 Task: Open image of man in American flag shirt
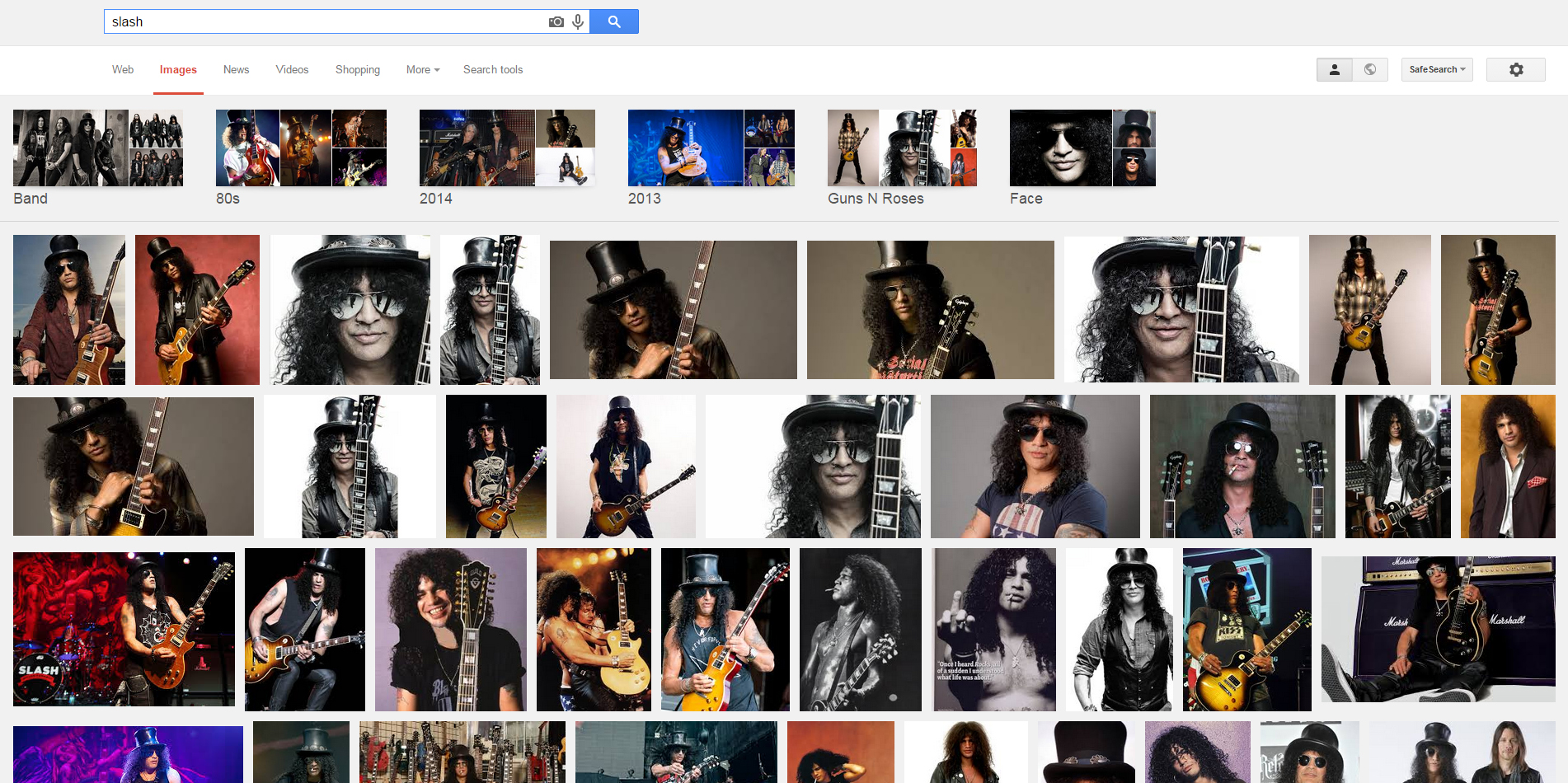[x=1035, y=467]
